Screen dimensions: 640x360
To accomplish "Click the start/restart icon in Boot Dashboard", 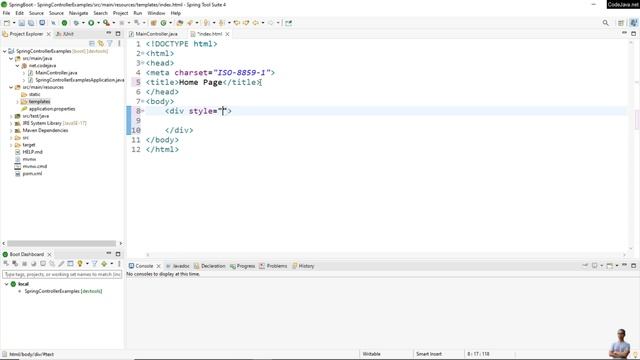I will (6, 264).
